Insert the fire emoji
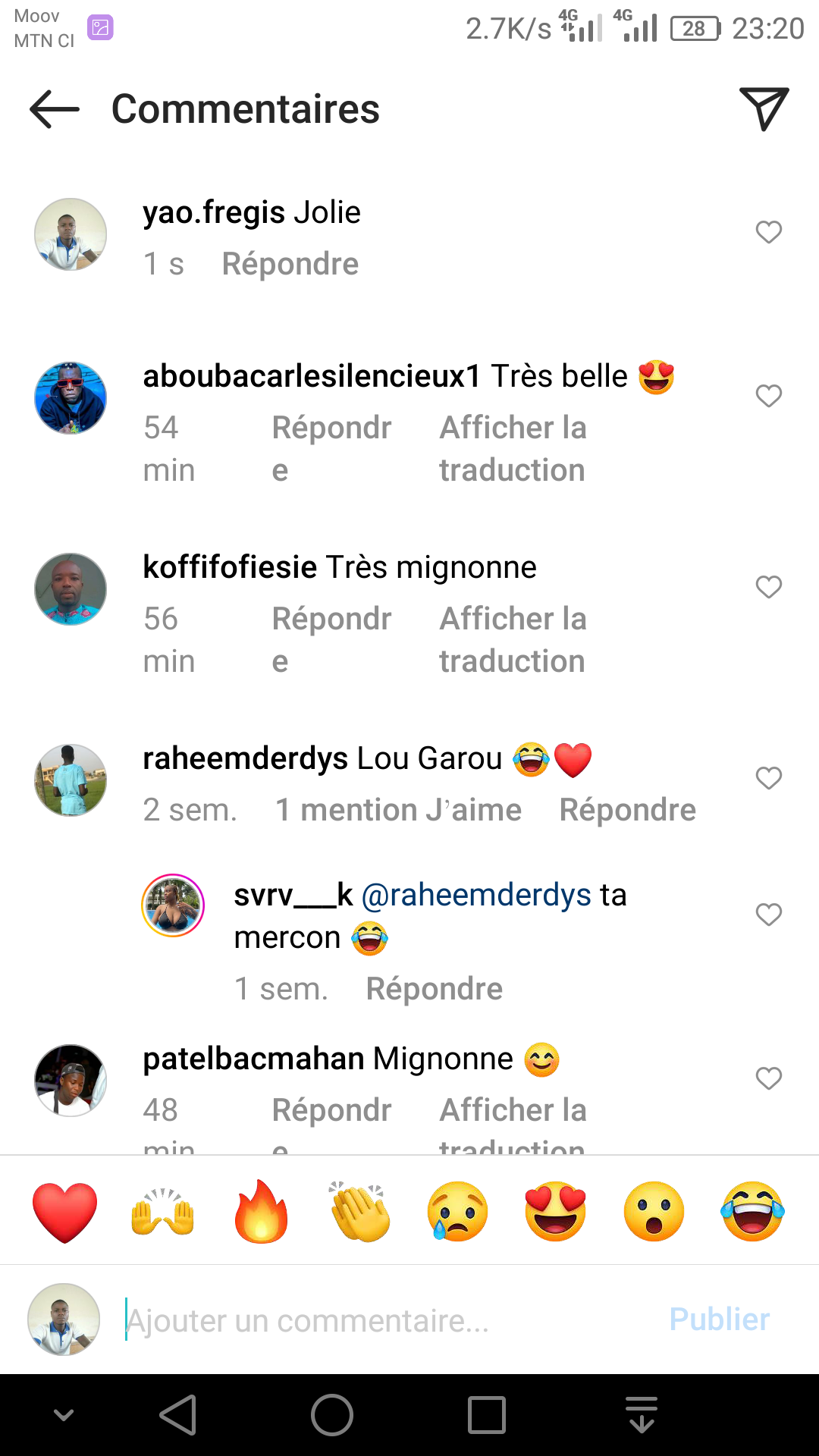Viewport: 819px width, 1456px height. pos(261,1211)
